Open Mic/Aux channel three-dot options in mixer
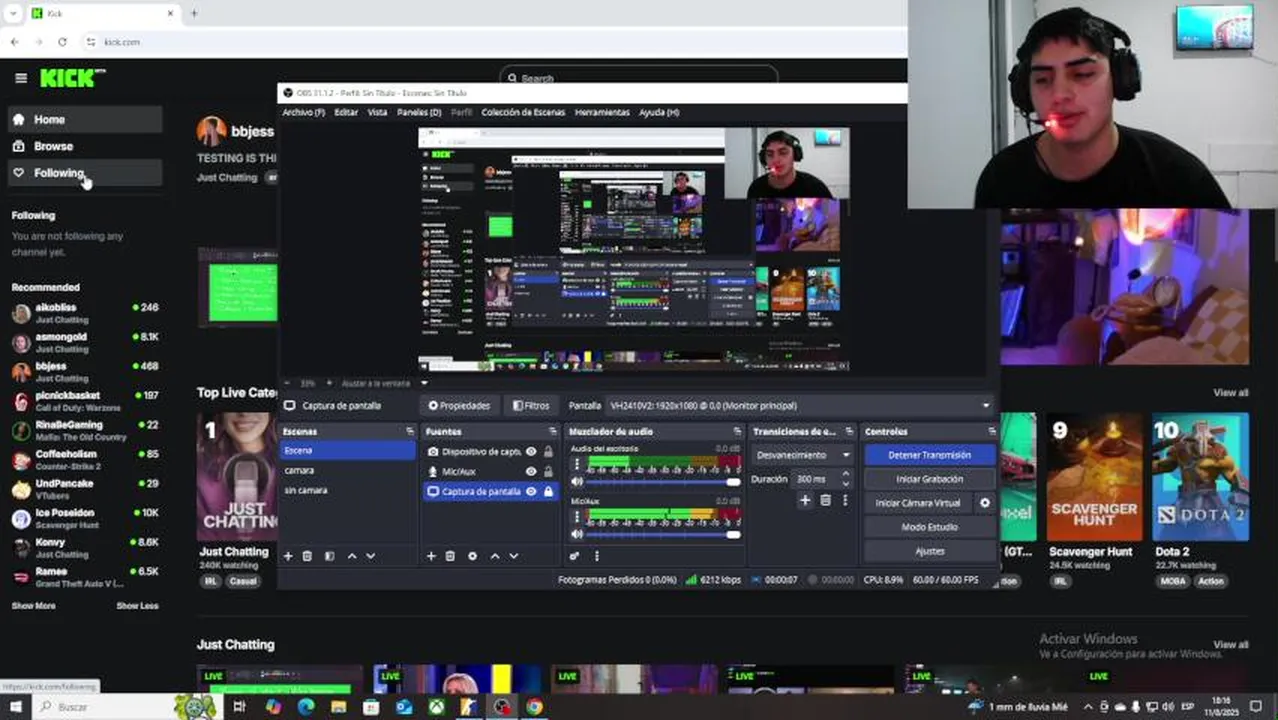 [576, 519]
